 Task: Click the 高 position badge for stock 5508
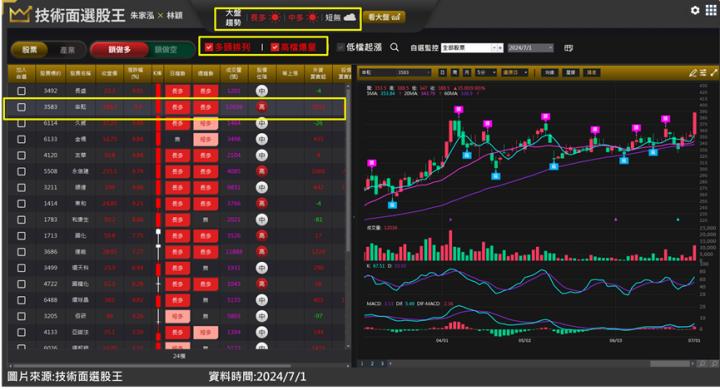click(x=262, y=171)
